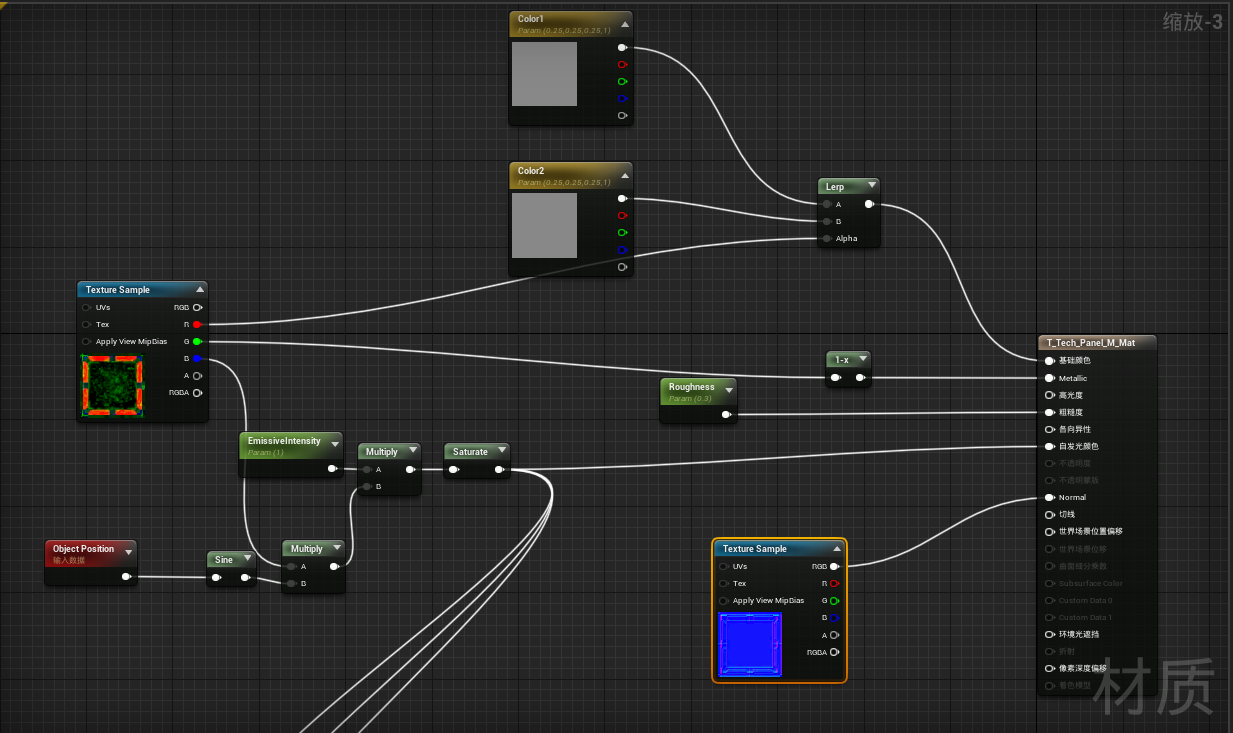The width and height of the screenshot is (1233, 733).
Task: Select the Lerp node title
Action: [835, 187]
